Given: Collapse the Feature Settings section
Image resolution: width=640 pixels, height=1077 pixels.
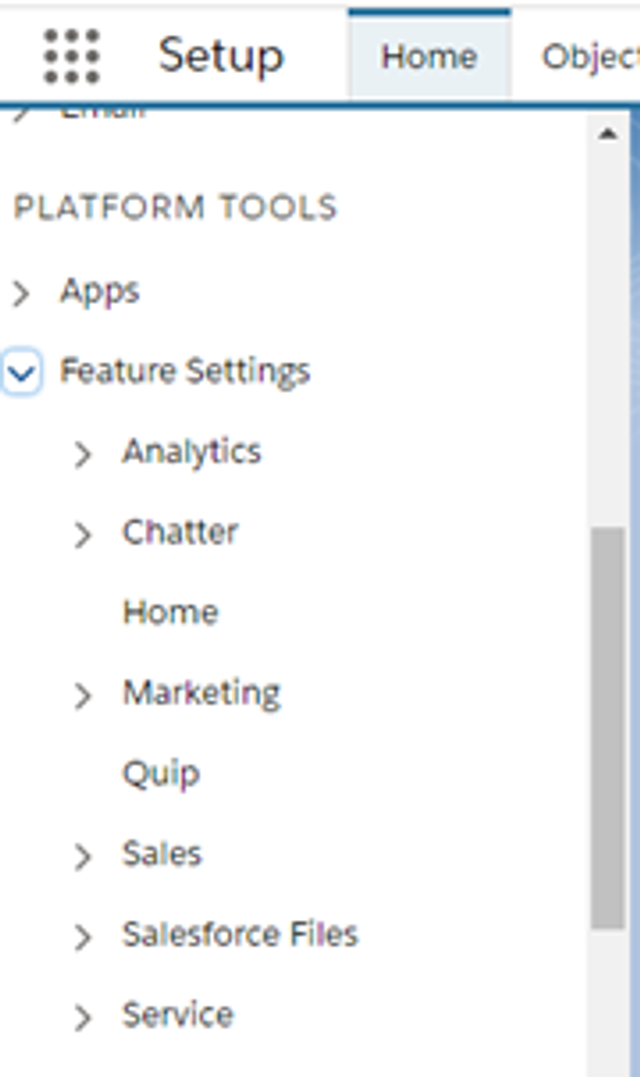Looking at the screenshot, I should click(x=22, y=373).
